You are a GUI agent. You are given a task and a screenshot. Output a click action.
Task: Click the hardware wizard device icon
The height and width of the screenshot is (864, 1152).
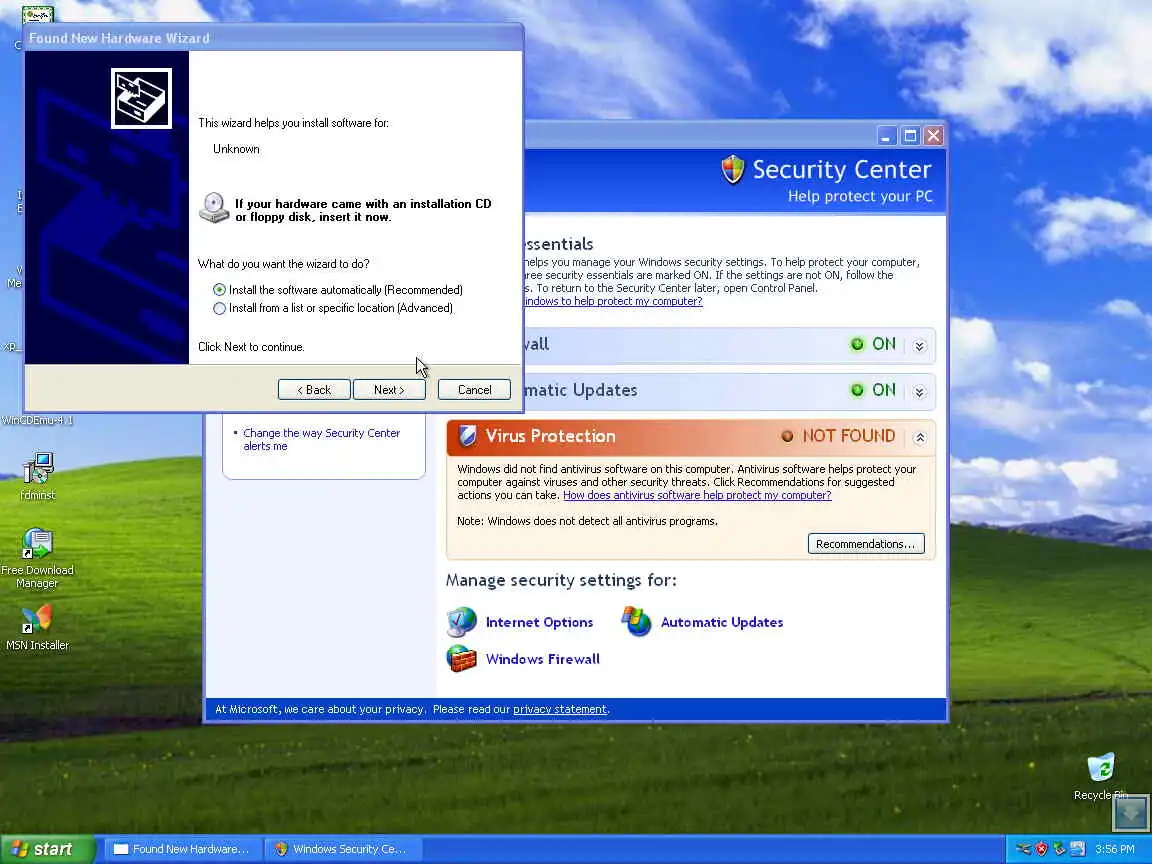coord(141,98)
